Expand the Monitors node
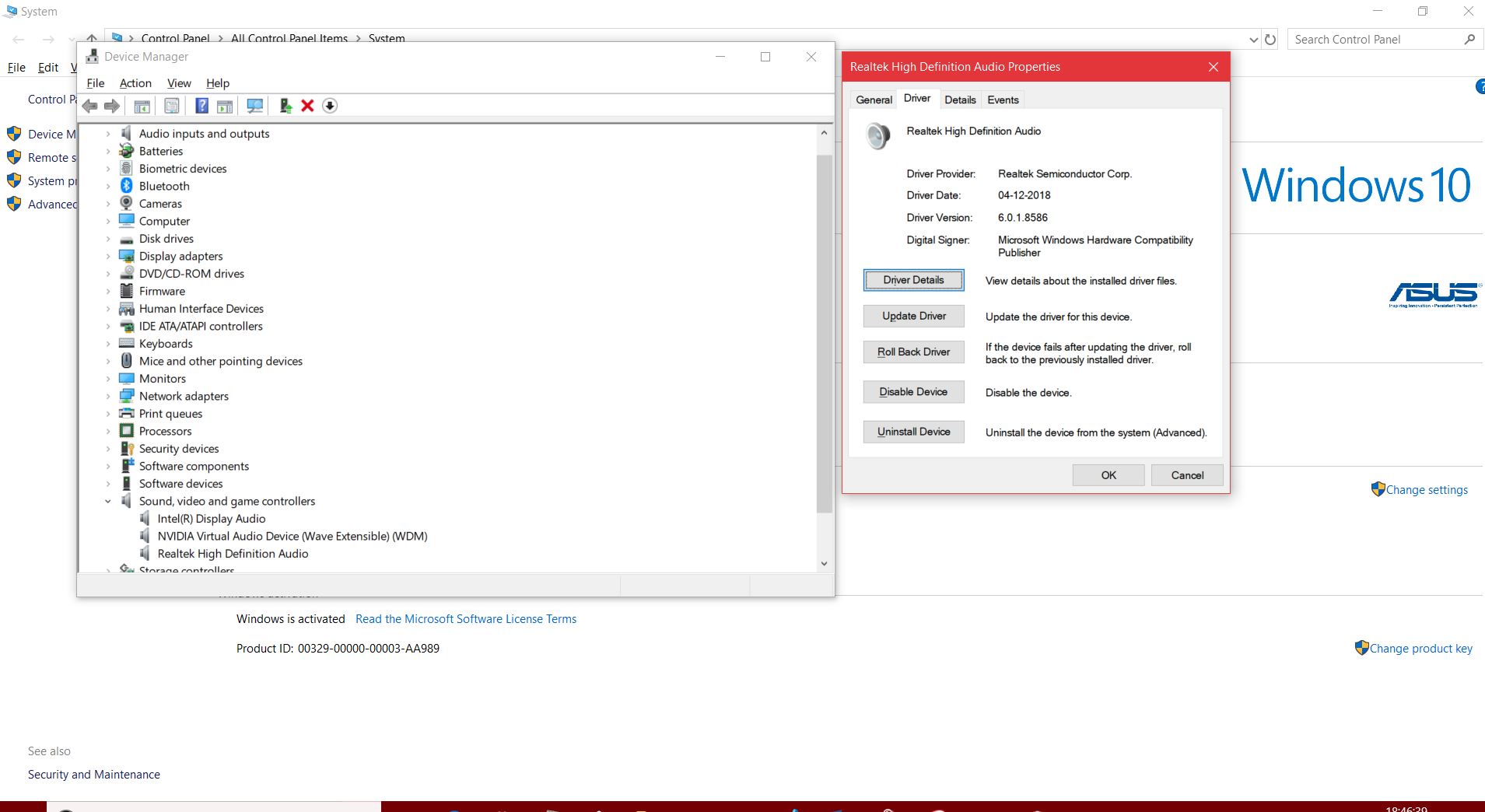This screenshot has height=812, width=1485. point(108,379)
